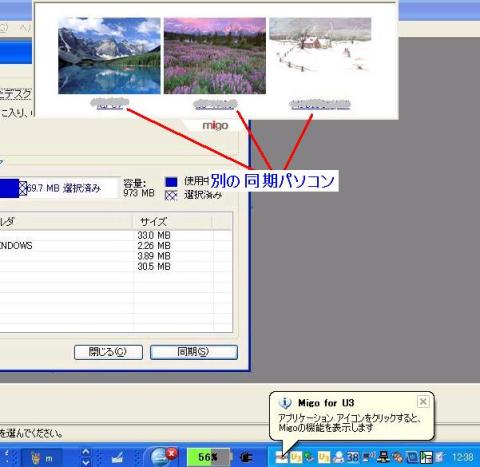Select the 2.26 MB row
The image size is (480, 467).
(116, 246)
